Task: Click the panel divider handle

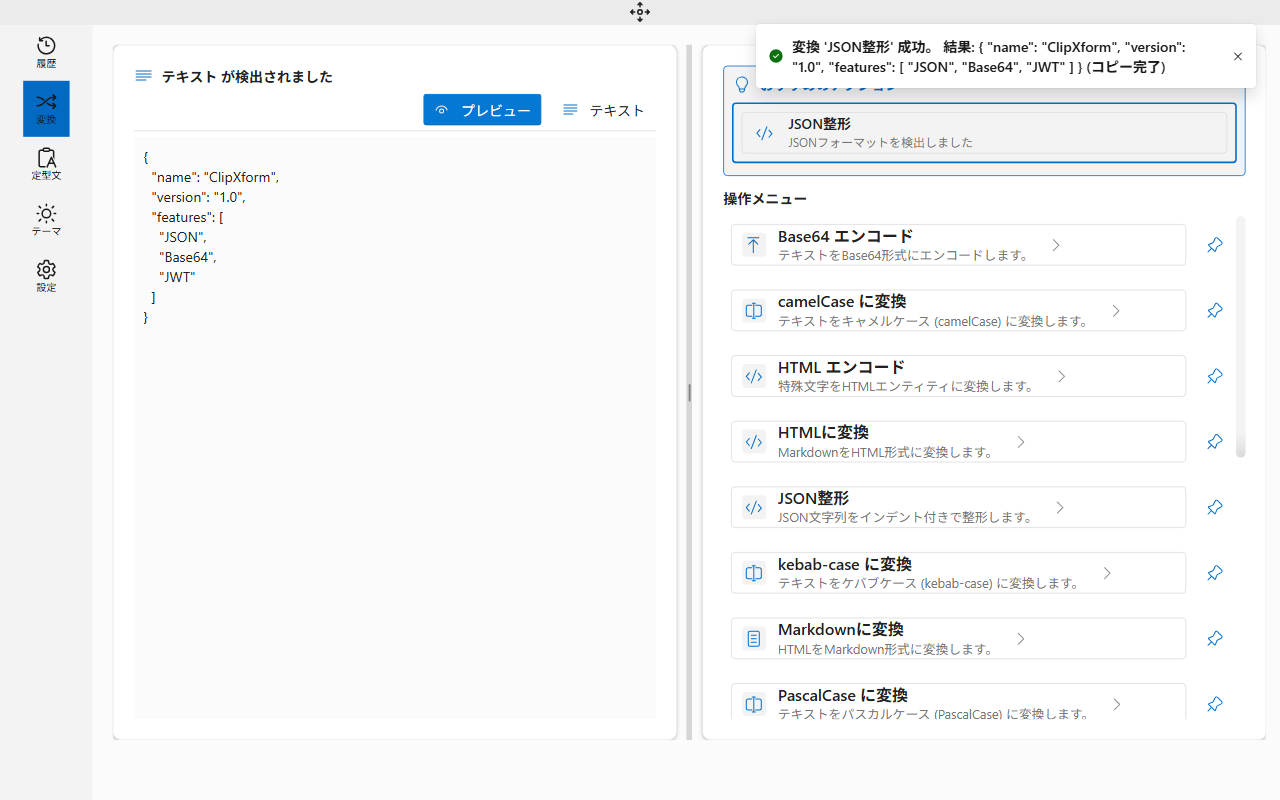Action: pyautogui.click(x=688, y=393)
